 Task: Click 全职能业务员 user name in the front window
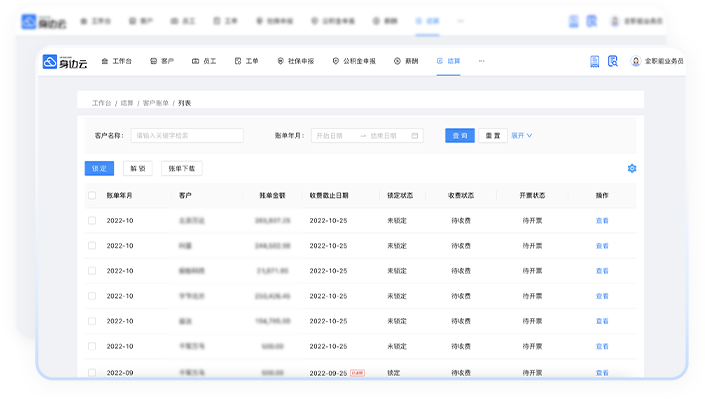(664, 61)
